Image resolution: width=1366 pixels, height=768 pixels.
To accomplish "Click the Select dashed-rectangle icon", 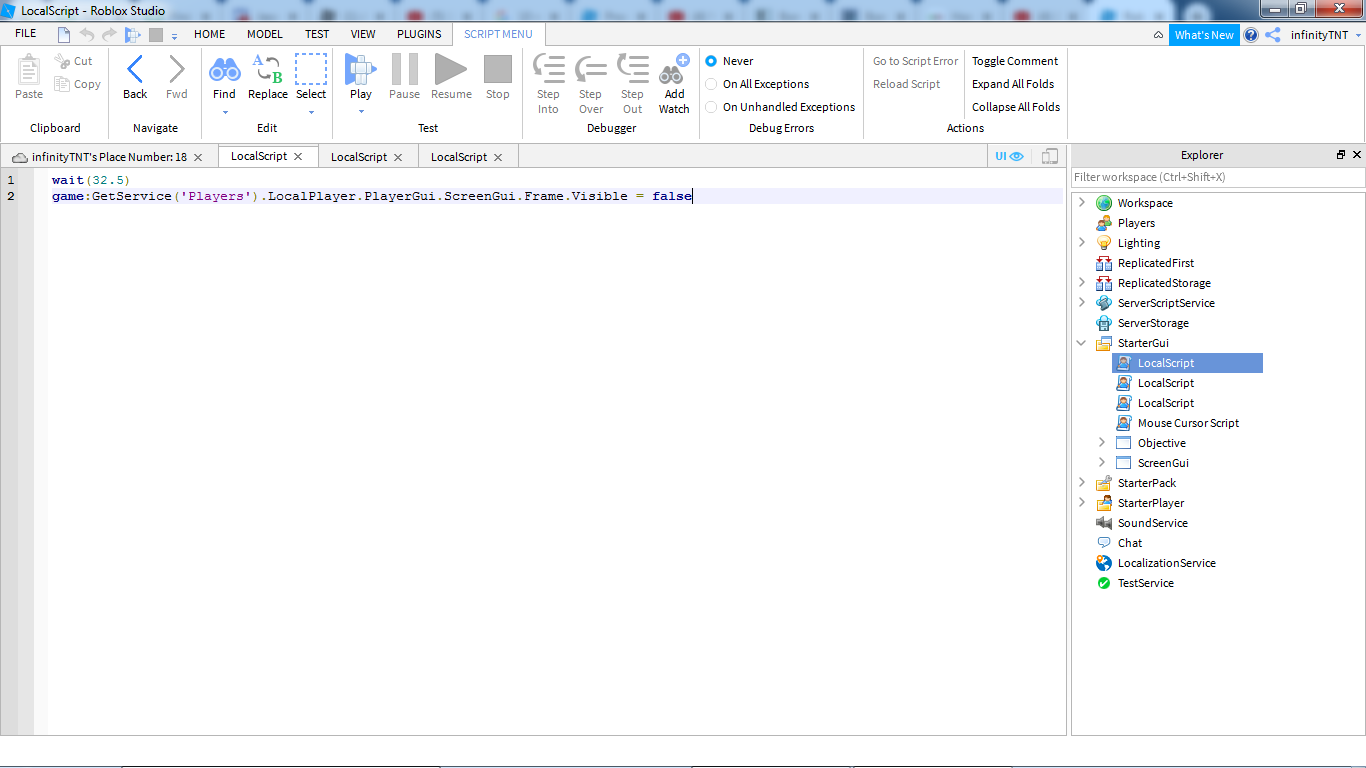I will [x=310, y=71].
